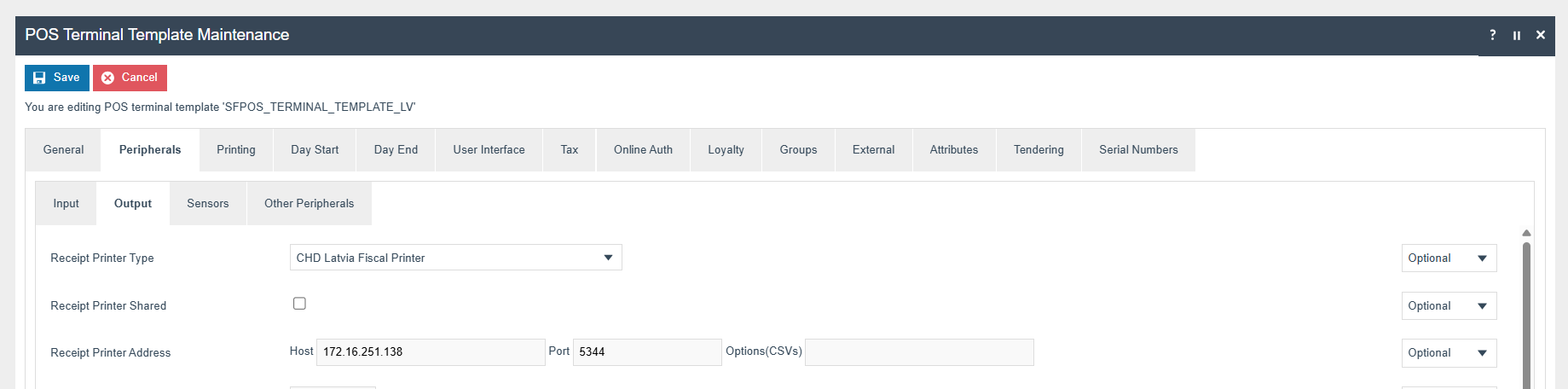The height and width of the screenshot is (389, 1568).
Task: Expand Optional dropdown for Receipt Printer Address
Action: (1448, 353)
